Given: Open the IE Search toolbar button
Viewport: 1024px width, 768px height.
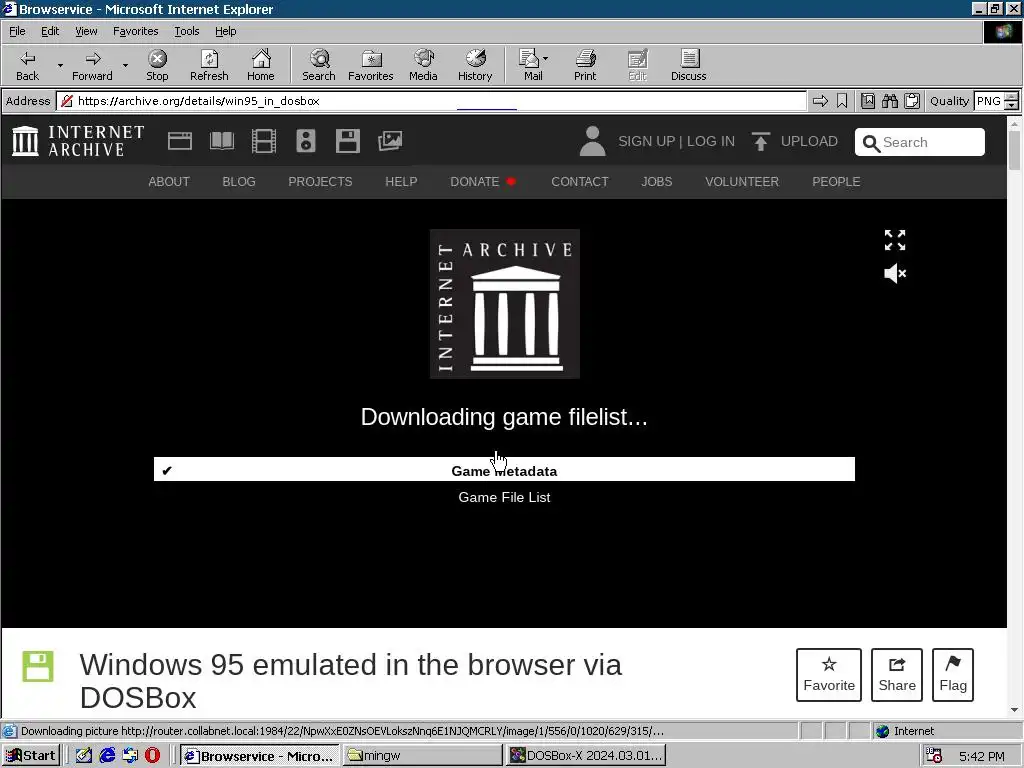Looking at the screenshot, I should [x=319, y=66].
